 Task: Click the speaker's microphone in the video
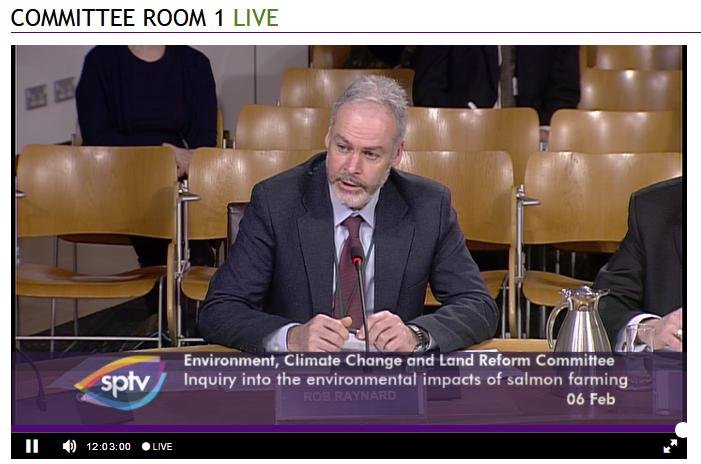tap(359, 291)
